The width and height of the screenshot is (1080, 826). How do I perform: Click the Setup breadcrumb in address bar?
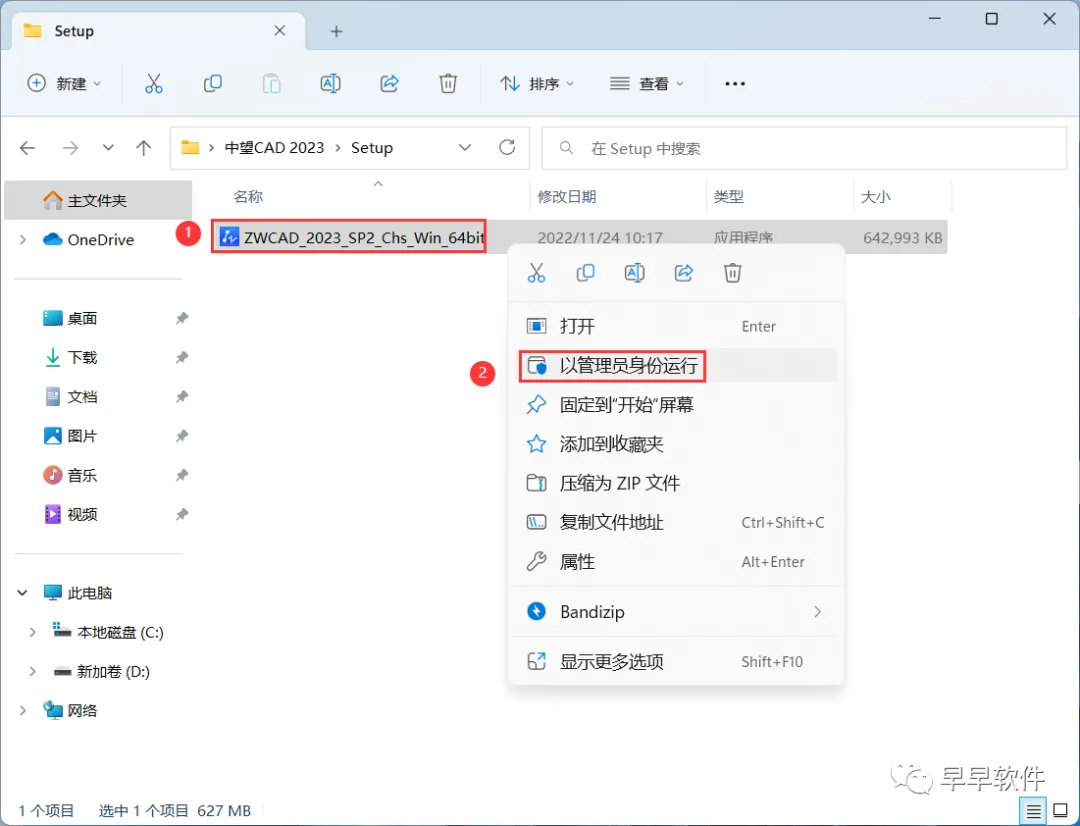click(x=372, y=147)
